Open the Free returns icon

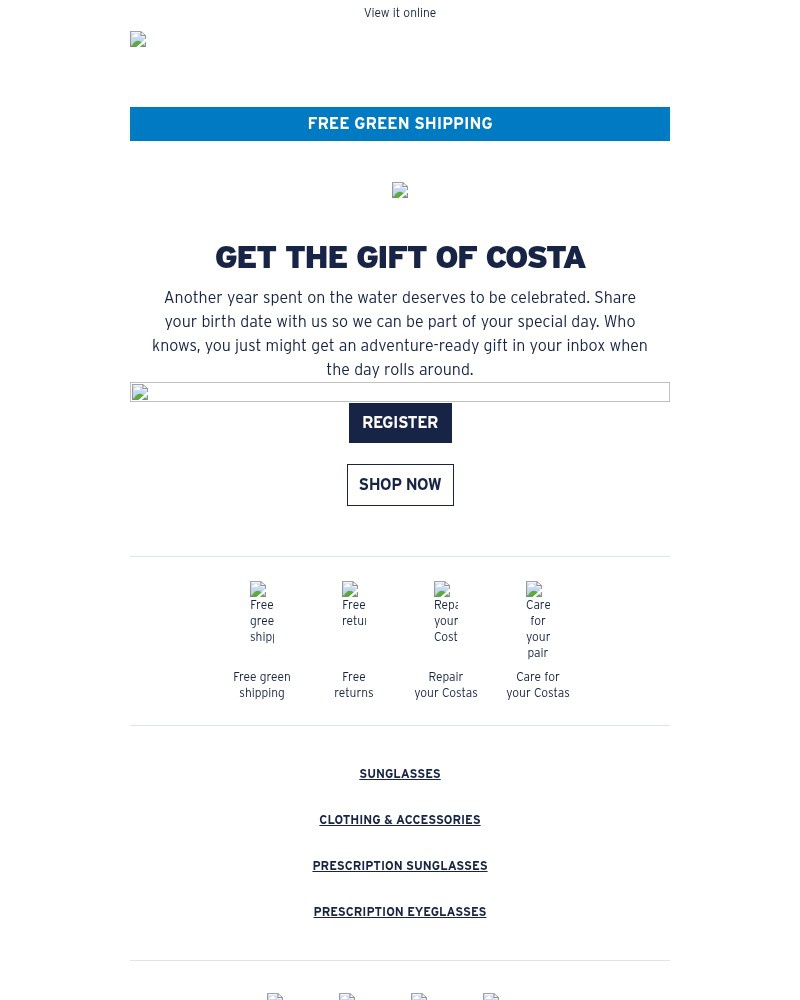coord(353,605)
